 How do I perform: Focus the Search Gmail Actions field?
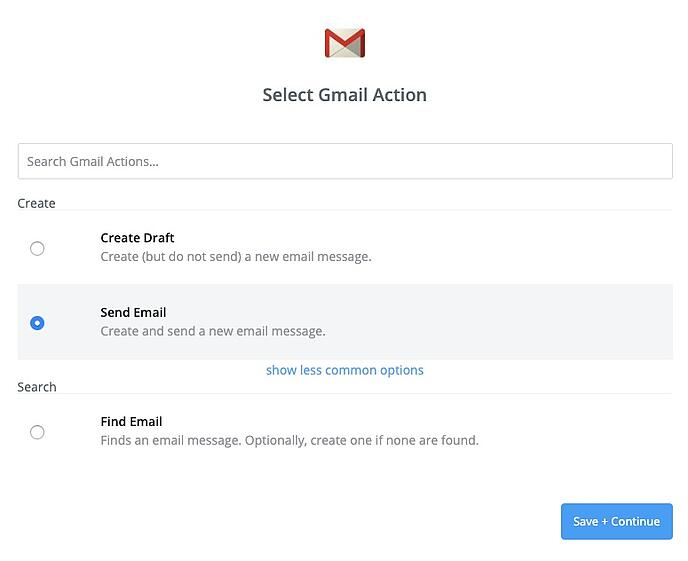[x=345, y=161]
